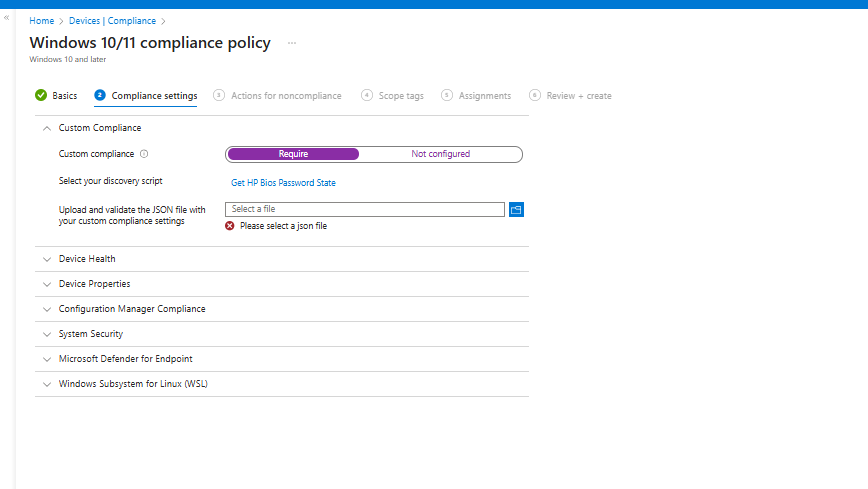Click the green Basics checkmark step icon
This screenshot has height=489, width=868.
[41, 96]
